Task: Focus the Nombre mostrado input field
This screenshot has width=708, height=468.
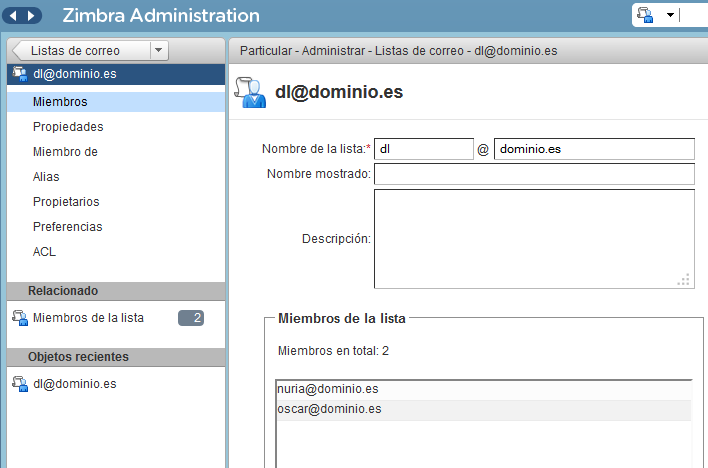Action: point(534,174)
